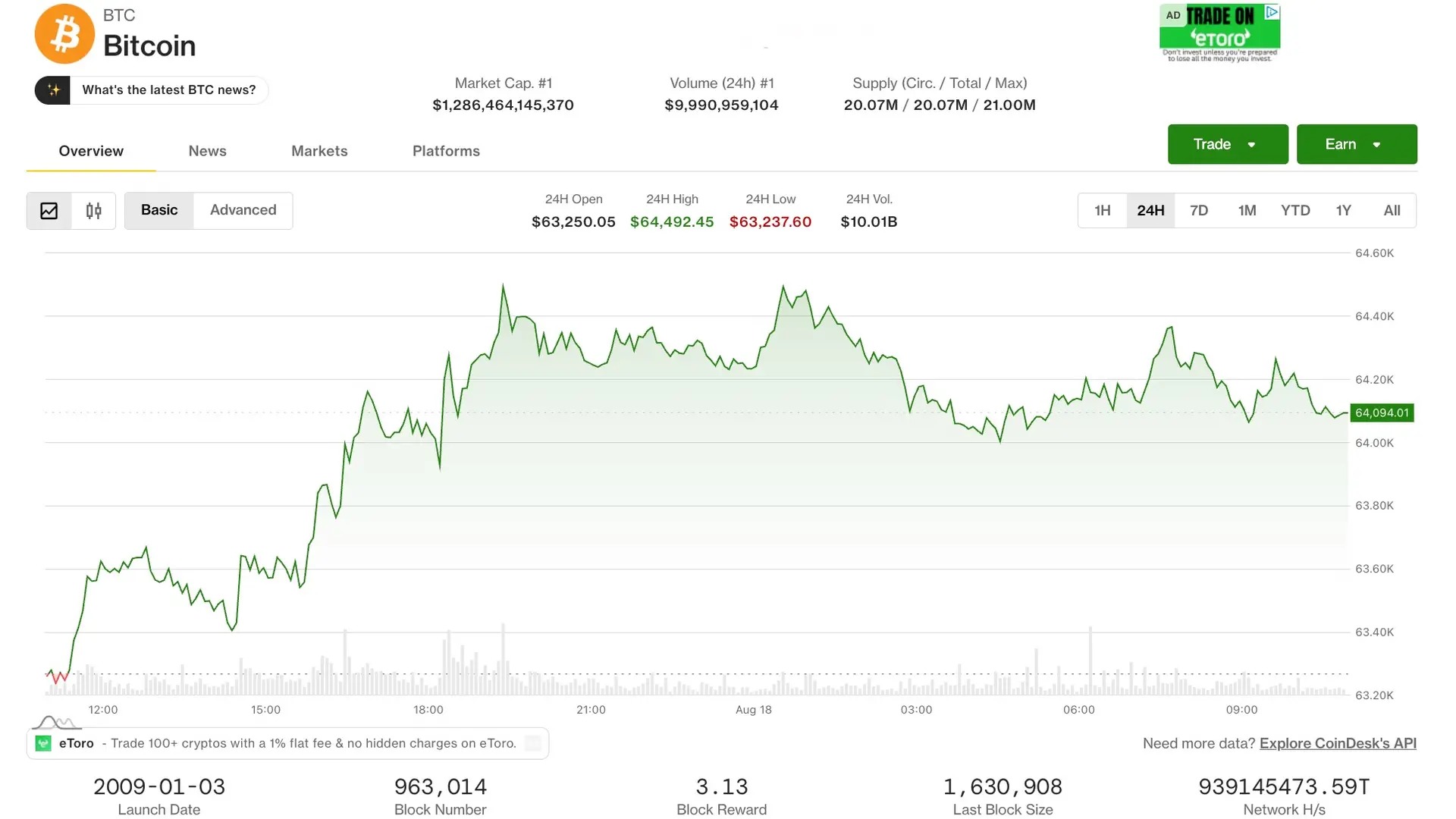1456x819 pixels.
Task: Click the 24H High value $64,492.45
Action: [x=672, y=221]
